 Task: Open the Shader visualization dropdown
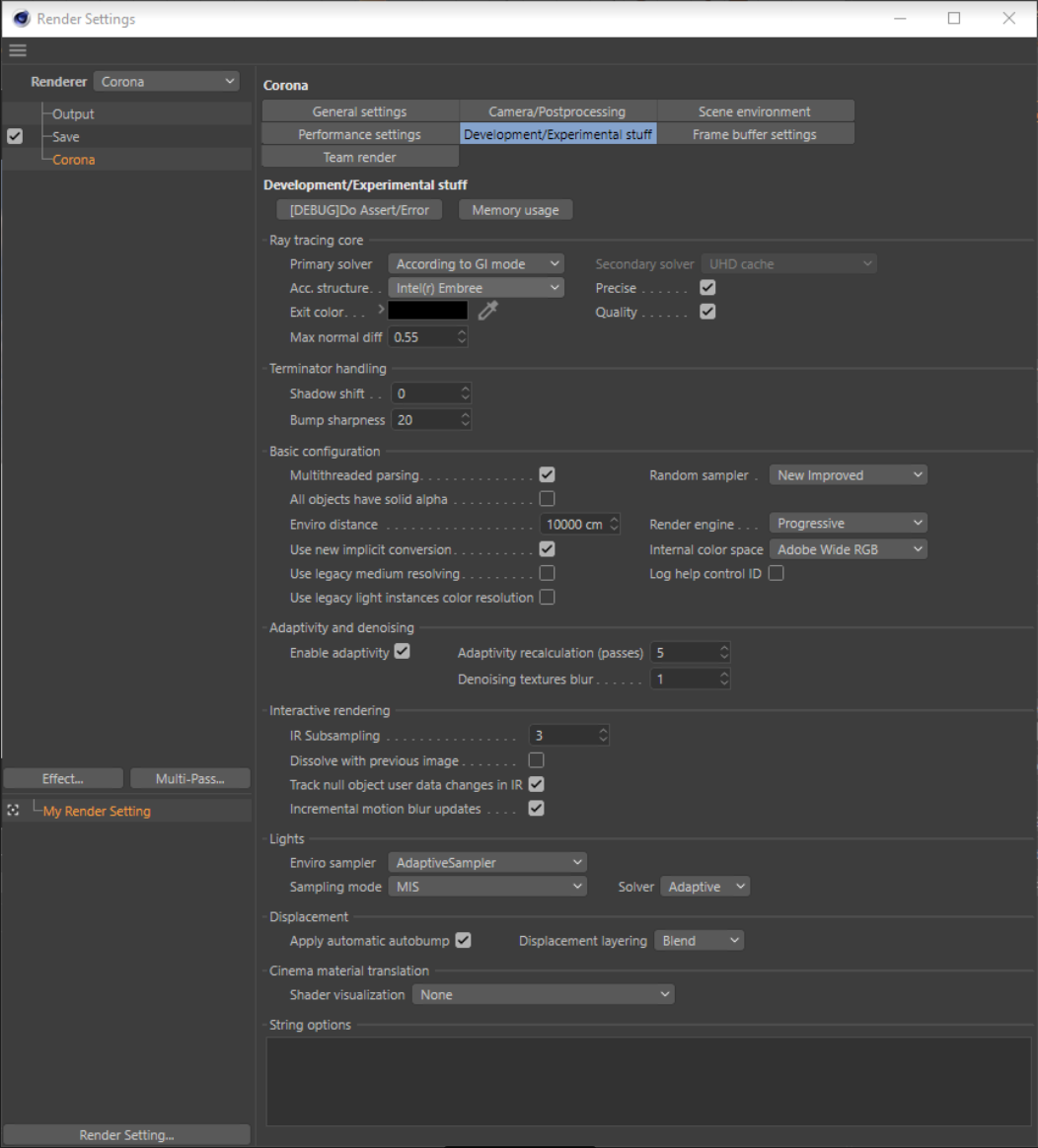click(x=543, y=994)
